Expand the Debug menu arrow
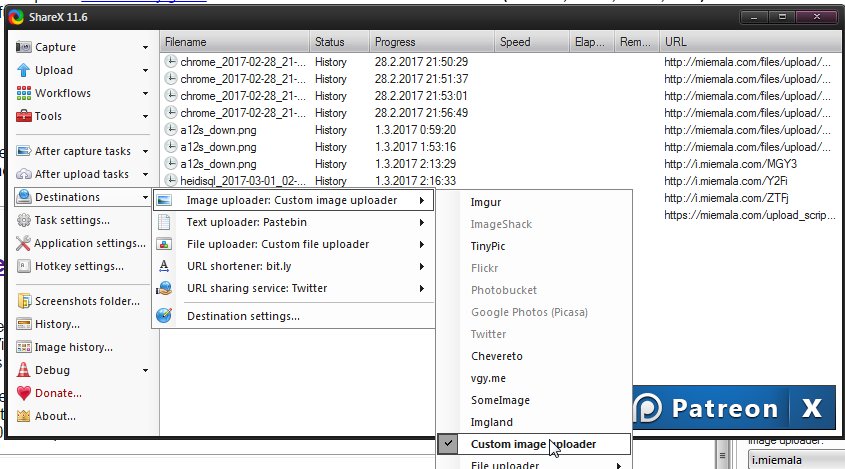 pos(146,370)
